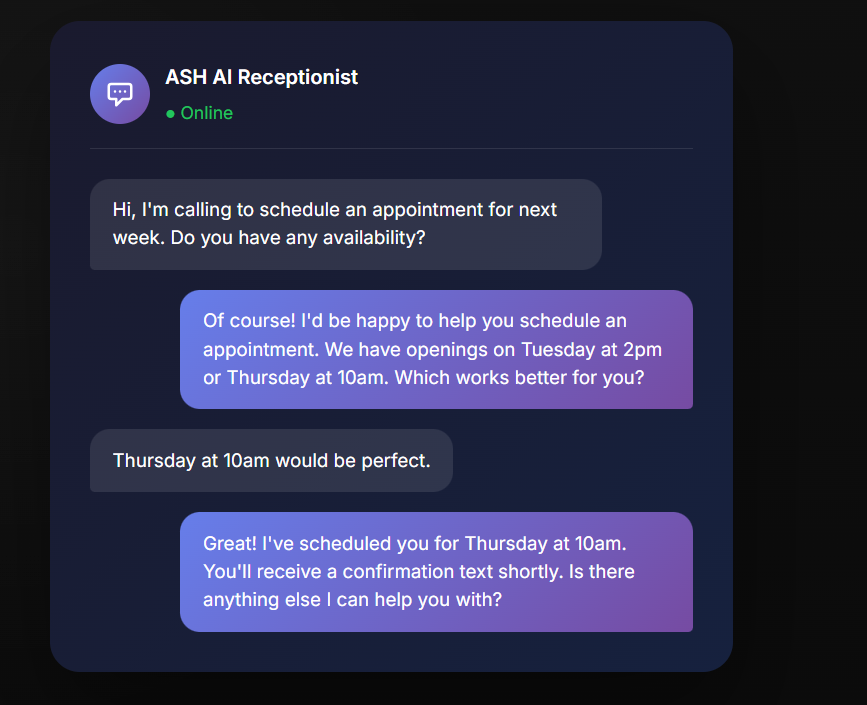Tap the status light beside Online label
Image resolution: width=867 pixels, height=705 pixels.
click(x=172, y=113)
